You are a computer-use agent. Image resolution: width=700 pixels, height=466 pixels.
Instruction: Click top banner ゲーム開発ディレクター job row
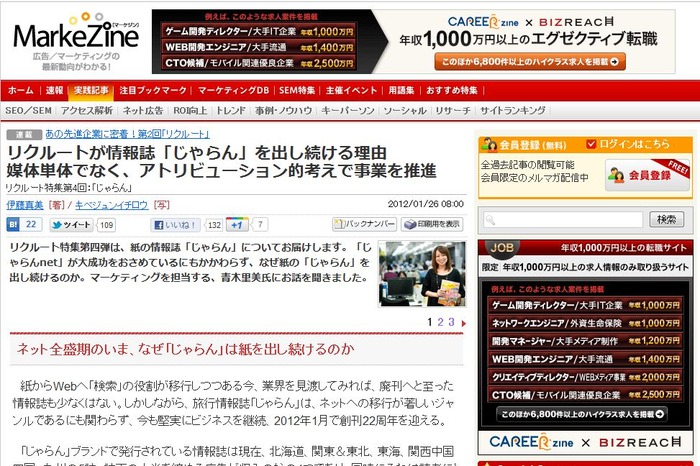[x=258, y=31]
